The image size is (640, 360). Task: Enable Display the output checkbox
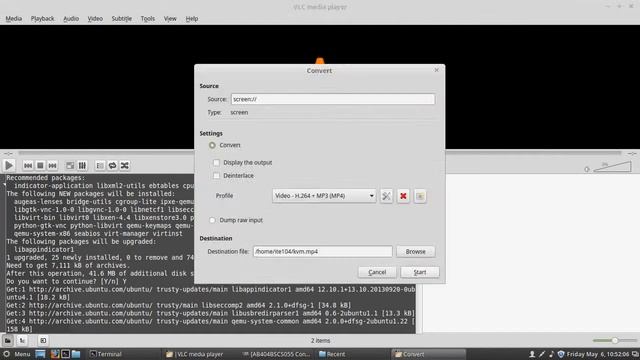[216, 162]
